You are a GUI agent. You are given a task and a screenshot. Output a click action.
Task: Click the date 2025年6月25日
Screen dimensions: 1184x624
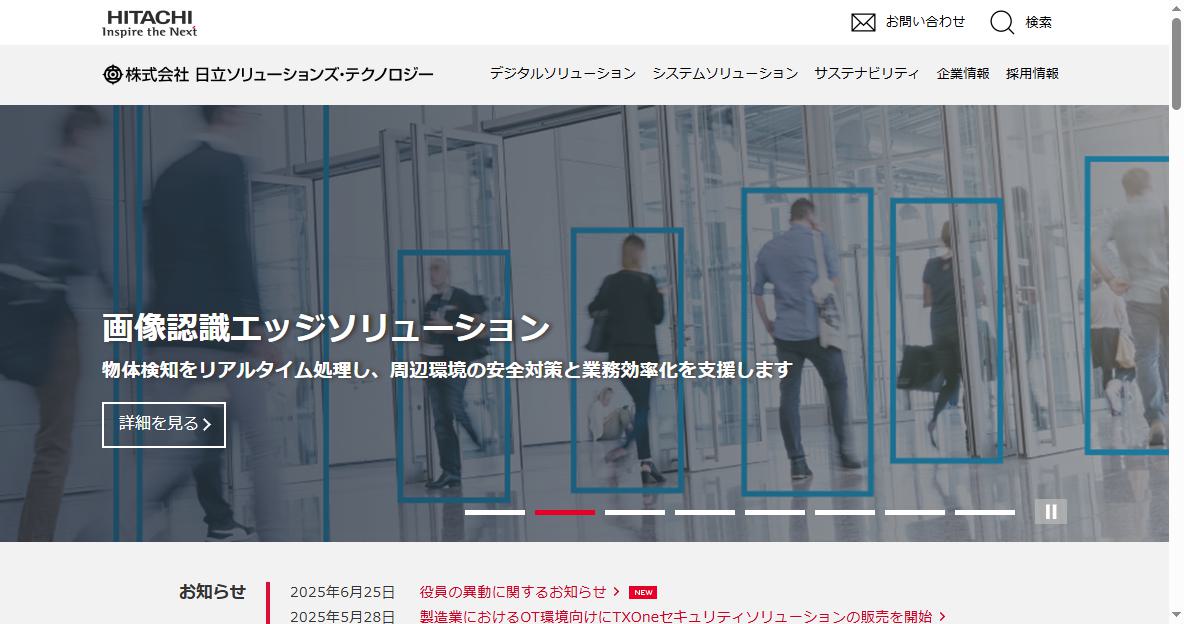point(342,592)
